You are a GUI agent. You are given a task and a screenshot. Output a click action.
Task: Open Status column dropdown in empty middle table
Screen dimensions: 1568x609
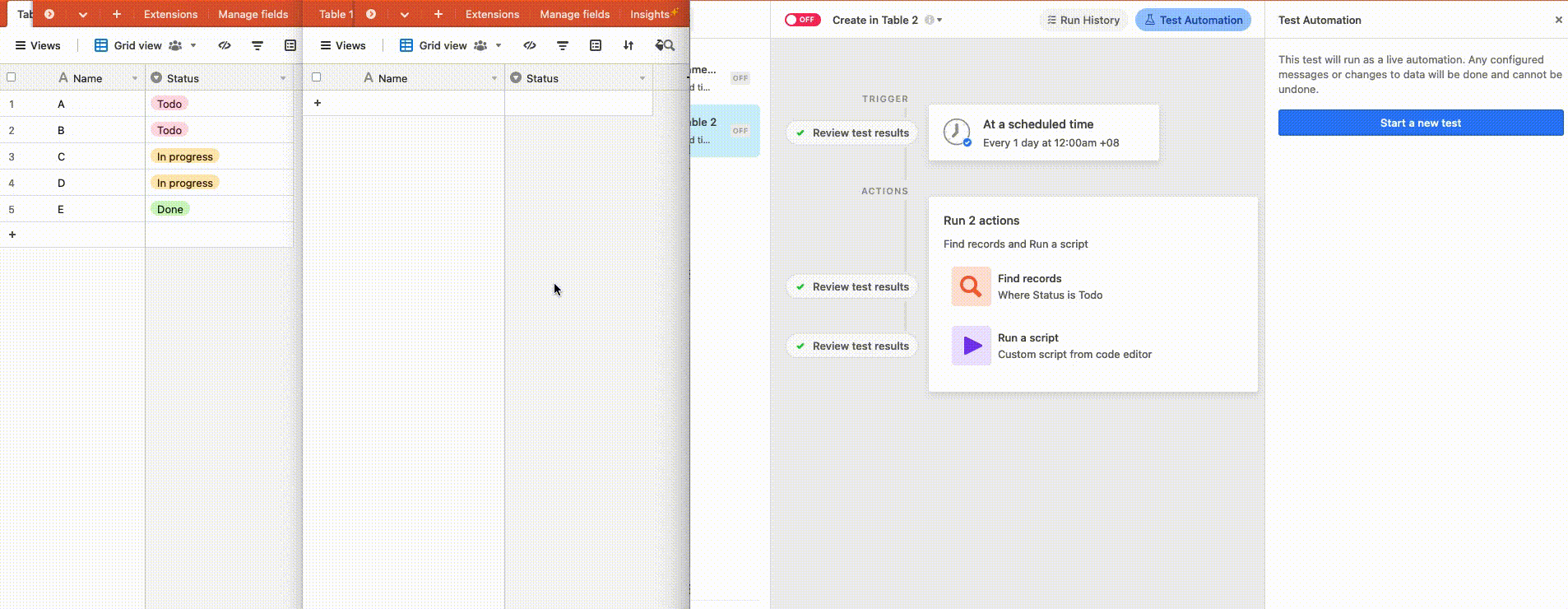[x=643, y=78]
